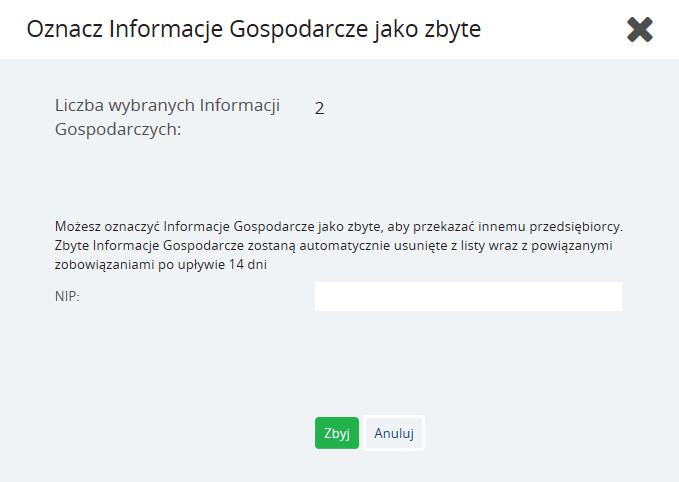
Task: Click the phrase 'po upływie'
Action: [x=191, y=265]
